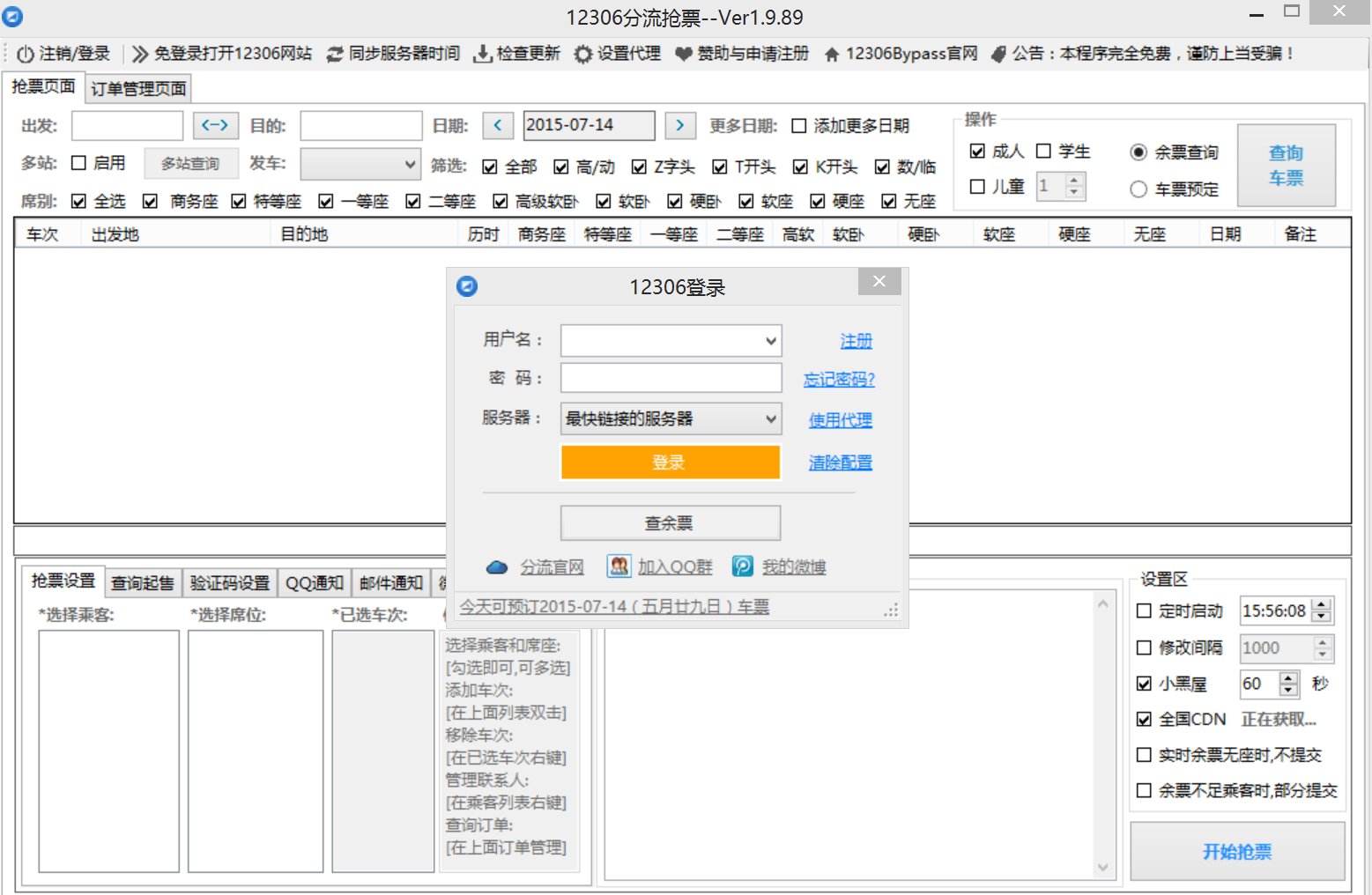Screen dimensions: 1372x895
Task: Go to next date arrow
Action: click(680, 125)
